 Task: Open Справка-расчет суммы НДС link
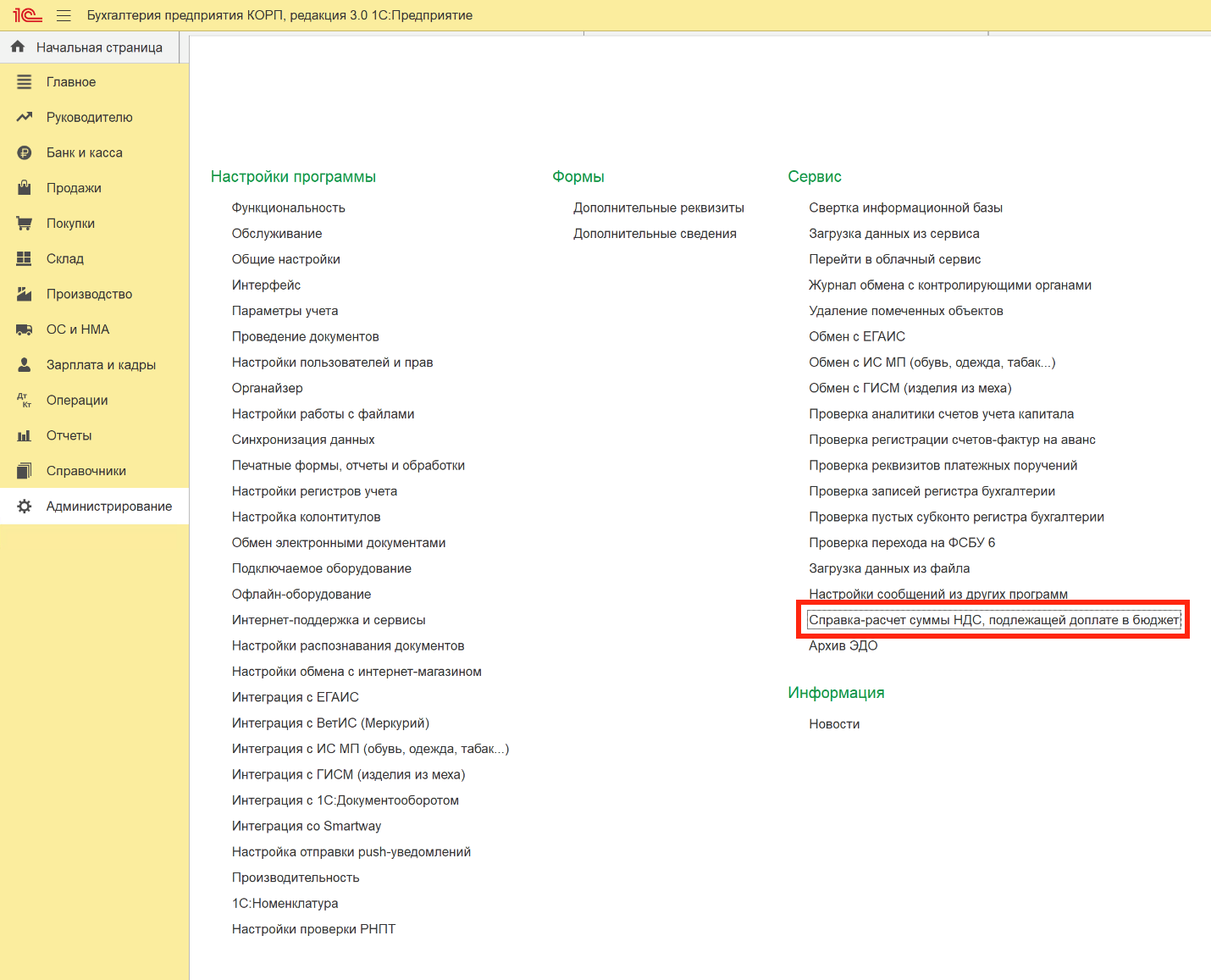[x=993, y=620]
